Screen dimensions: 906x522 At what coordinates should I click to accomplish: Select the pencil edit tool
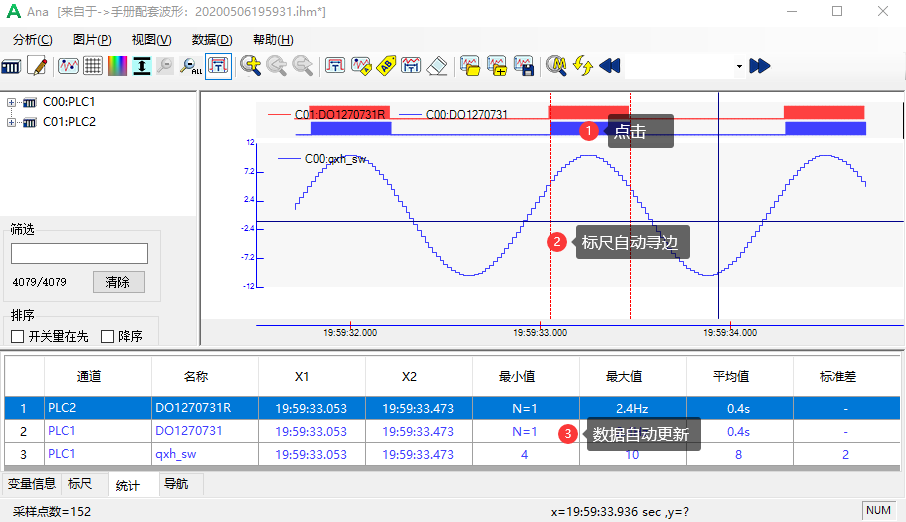pyautogui.click(x=38, y=66)
